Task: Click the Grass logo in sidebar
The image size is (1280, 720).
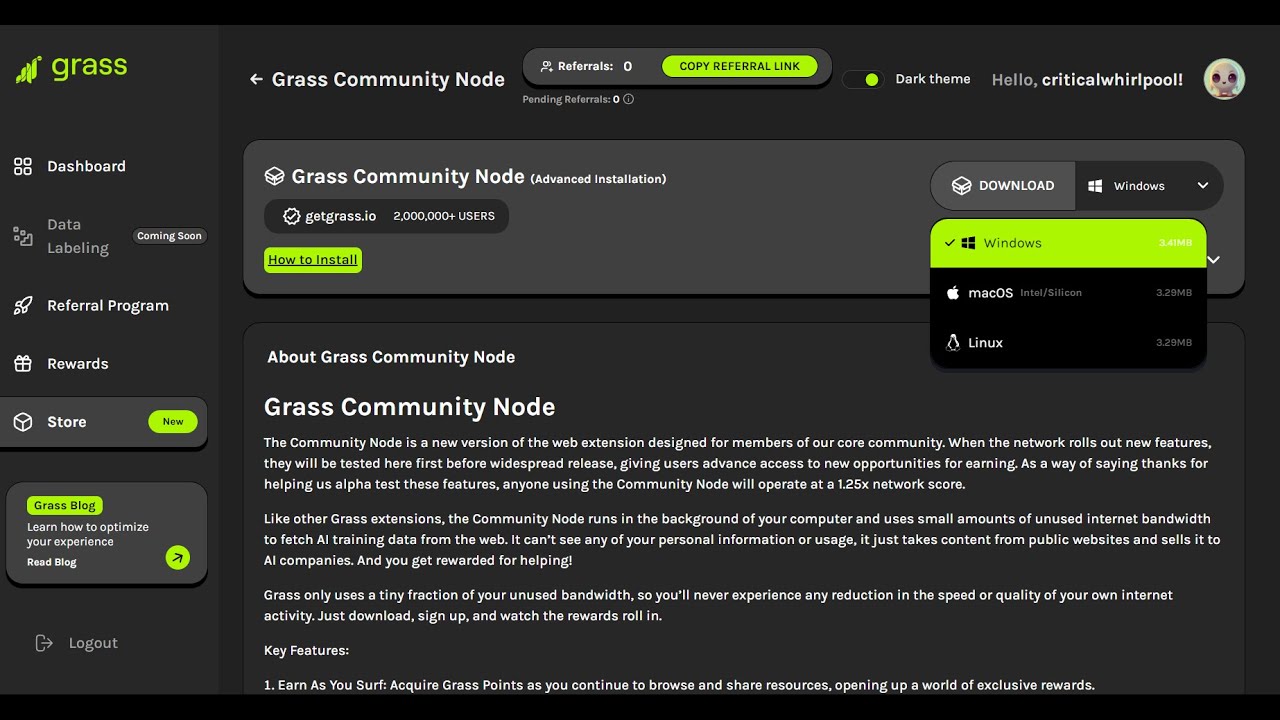Action: [71, 68]
